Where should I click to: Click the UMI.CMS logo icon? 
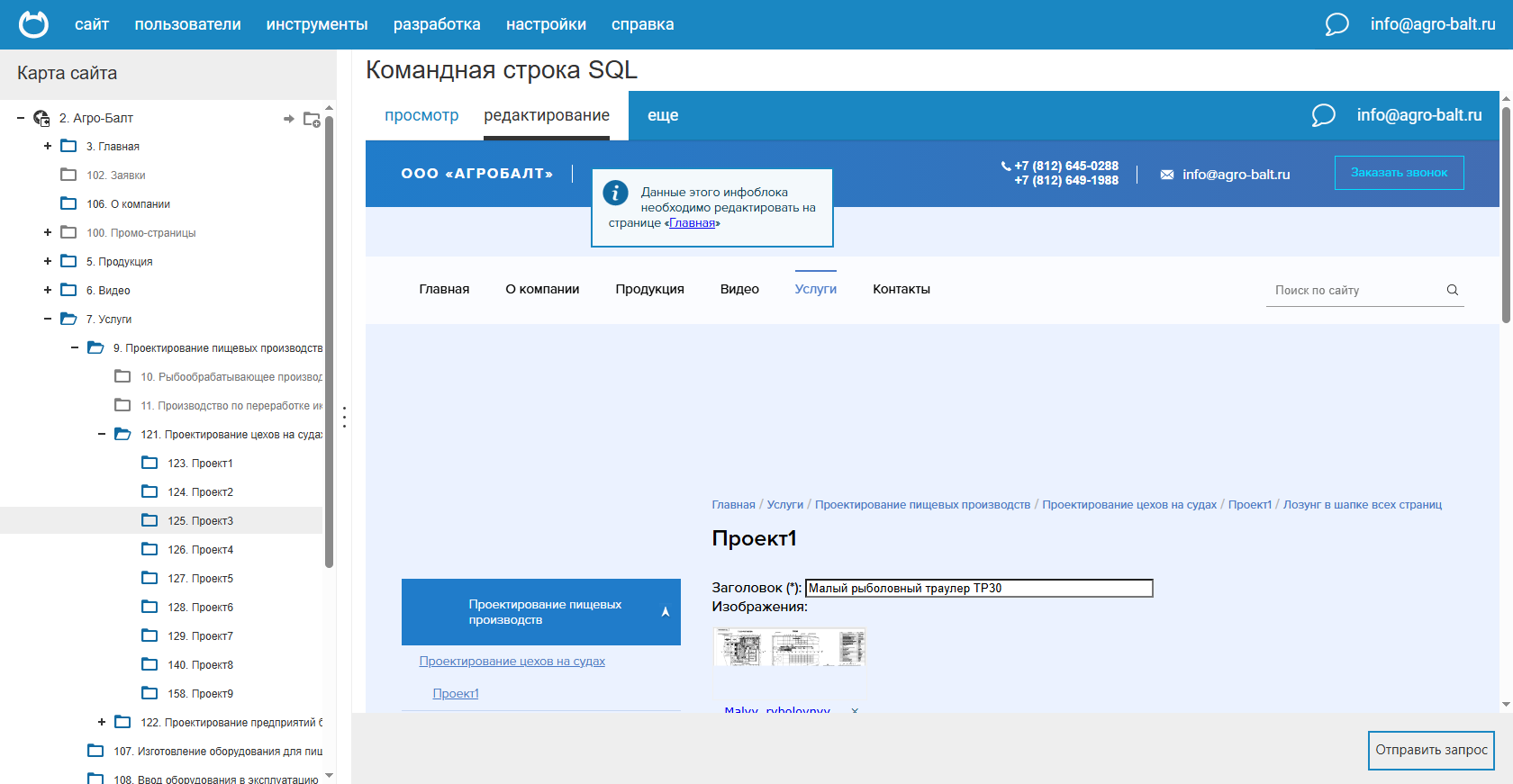[x=34, y=24]
